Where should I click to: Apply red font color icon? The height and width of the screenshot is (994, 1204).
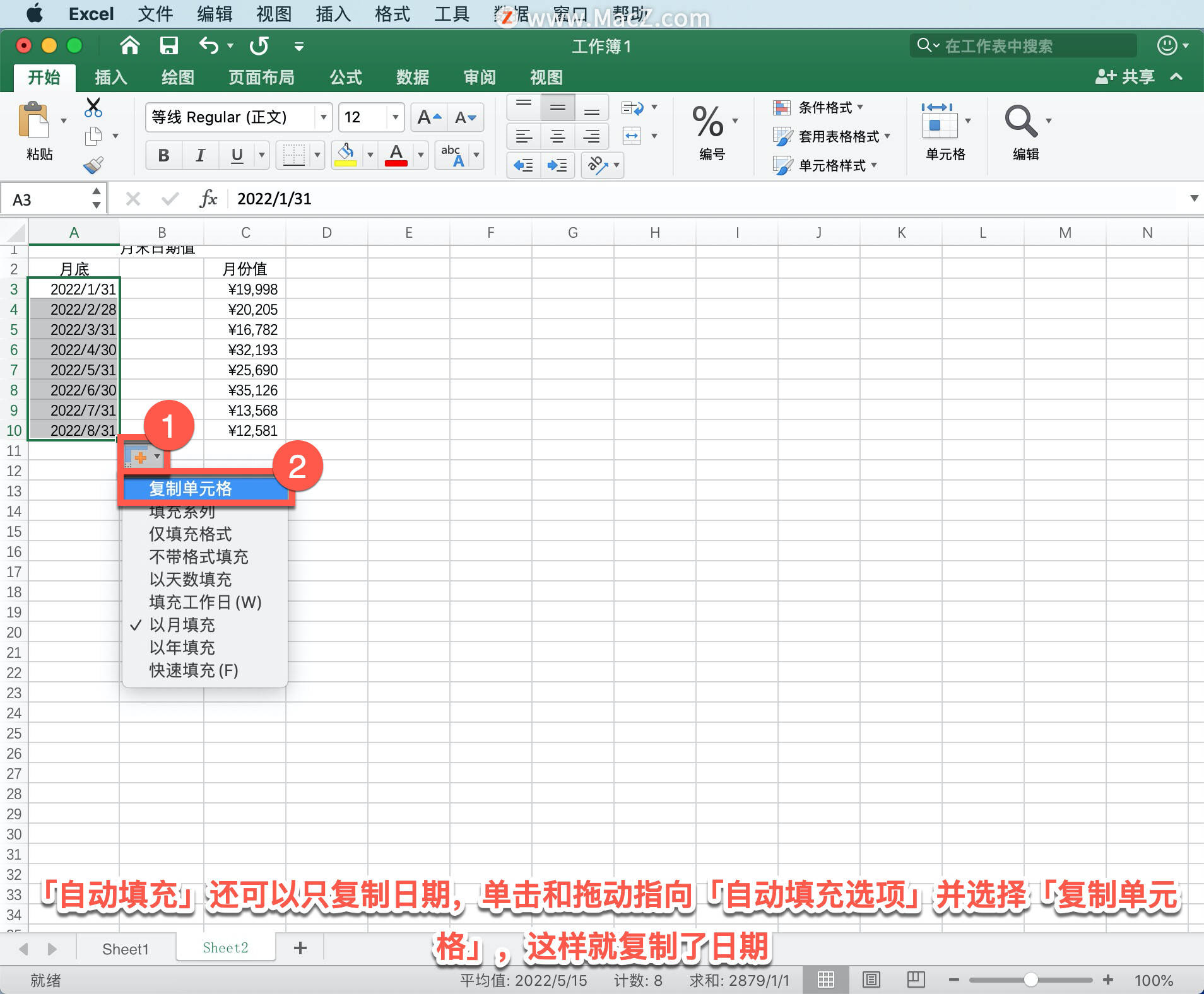[396, 155]
